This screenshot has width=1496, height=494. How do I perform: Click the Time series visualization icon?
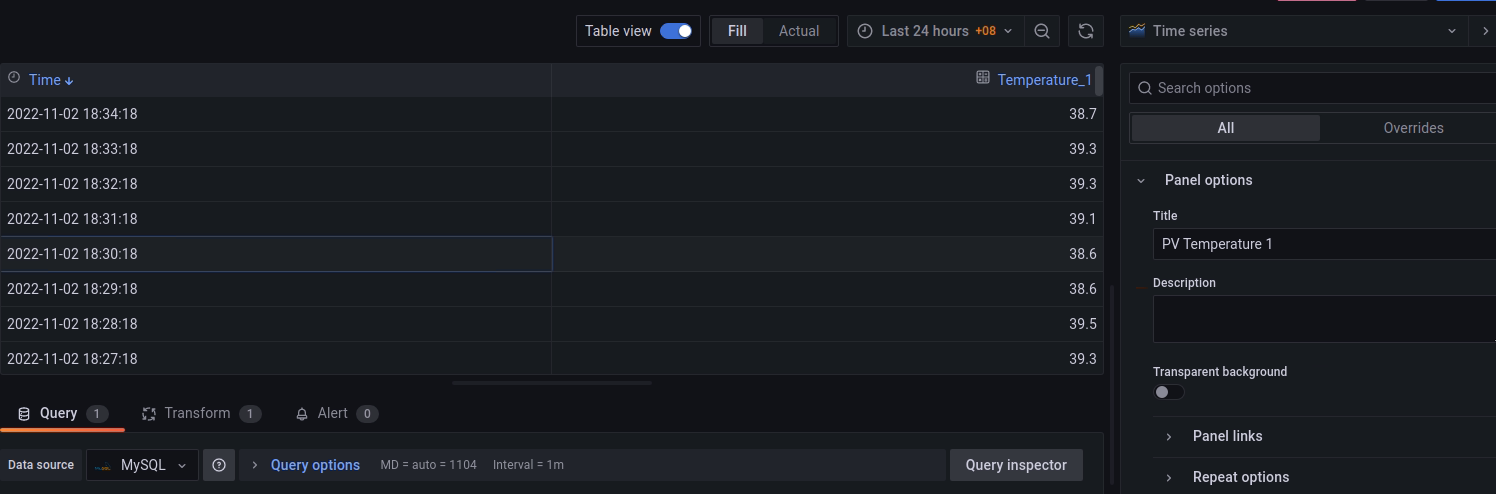1136,31
